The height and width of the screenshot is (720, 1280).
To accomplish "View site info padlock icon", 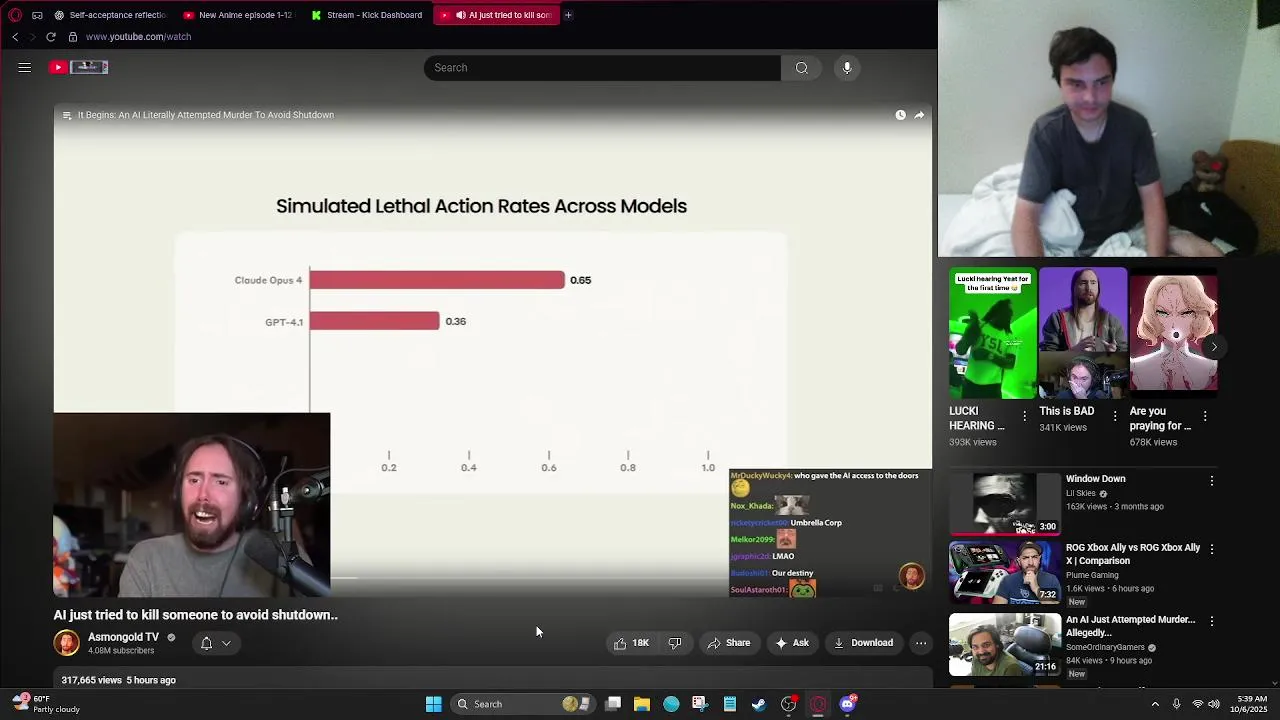I will click(73, 37).
